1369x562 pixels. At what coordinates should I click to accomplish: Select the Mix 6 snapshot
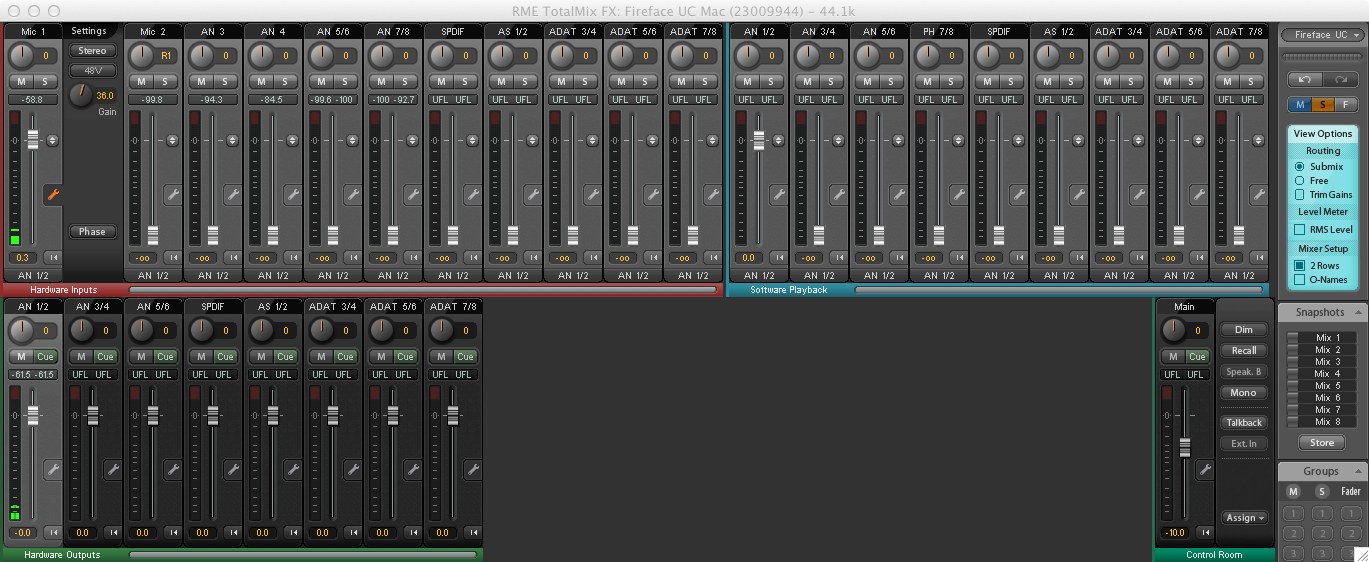(1327, 398)
